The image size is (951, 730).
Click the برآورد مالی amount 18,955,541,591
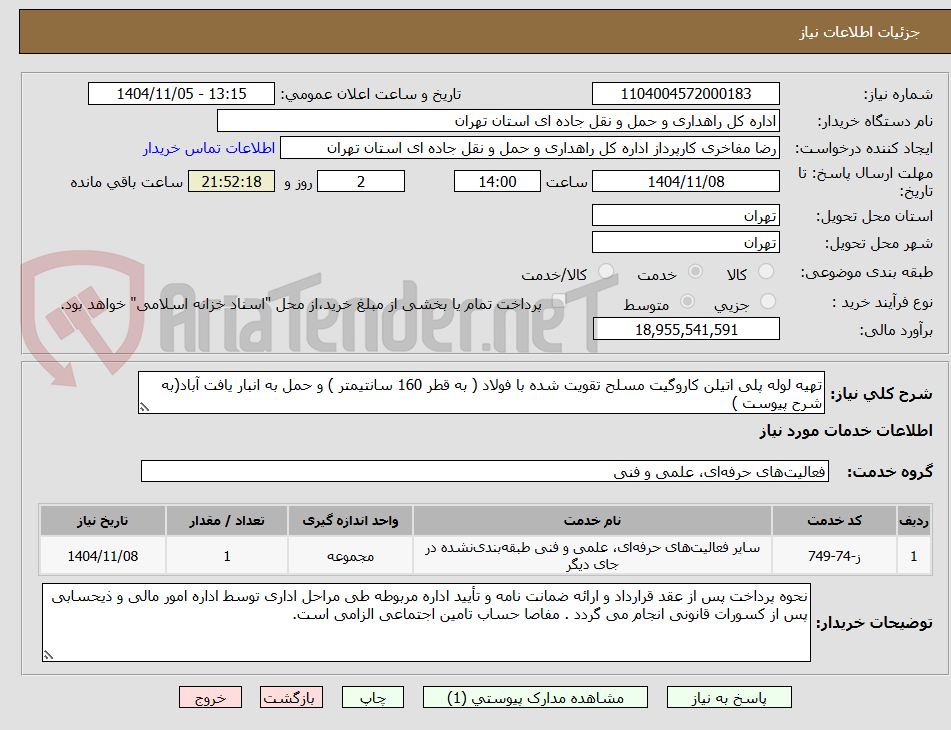(686, 328)
